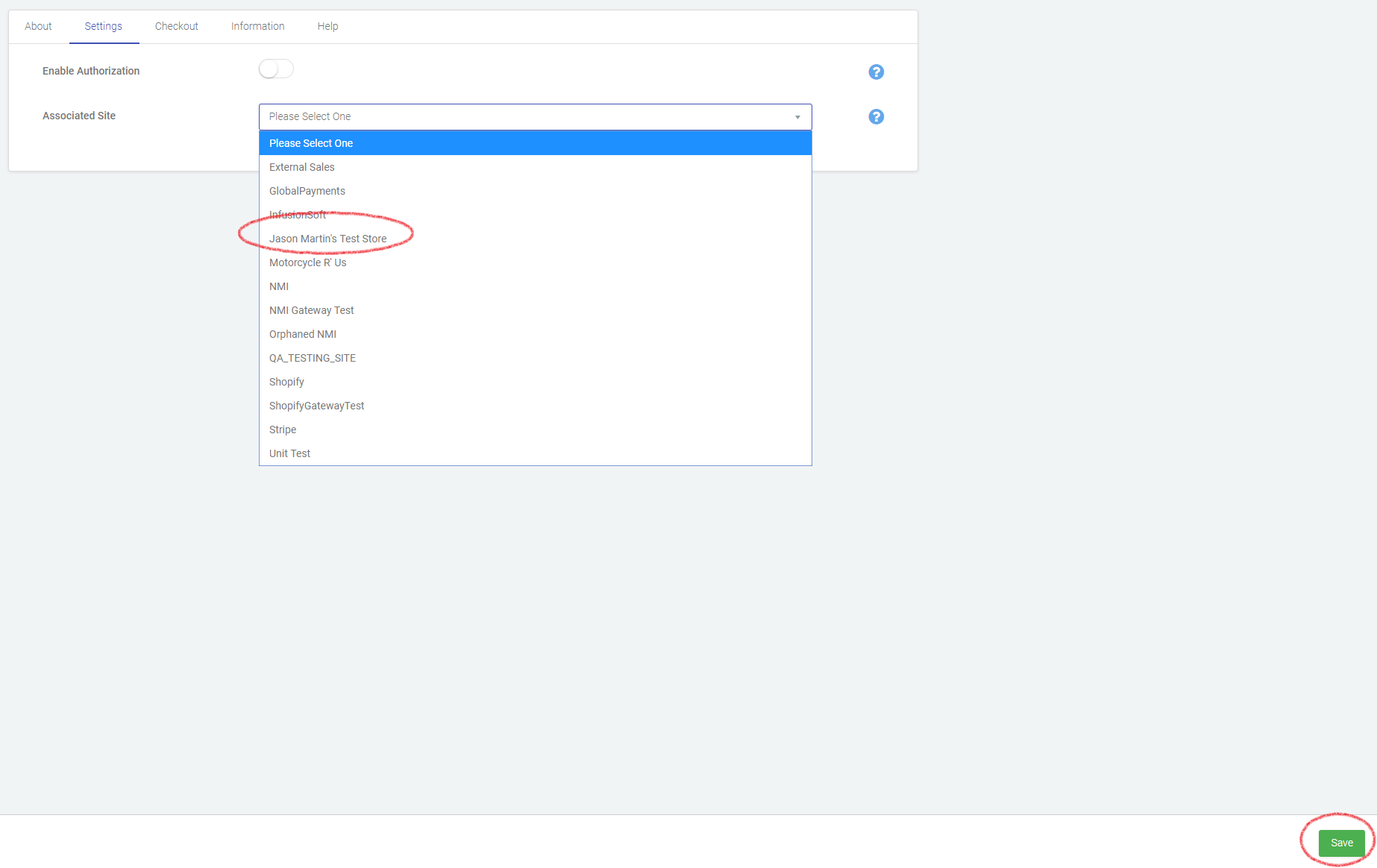1377x868 pixels.
Task: Select QA_TESTING_SITE option
Action: tap(535, 358)
